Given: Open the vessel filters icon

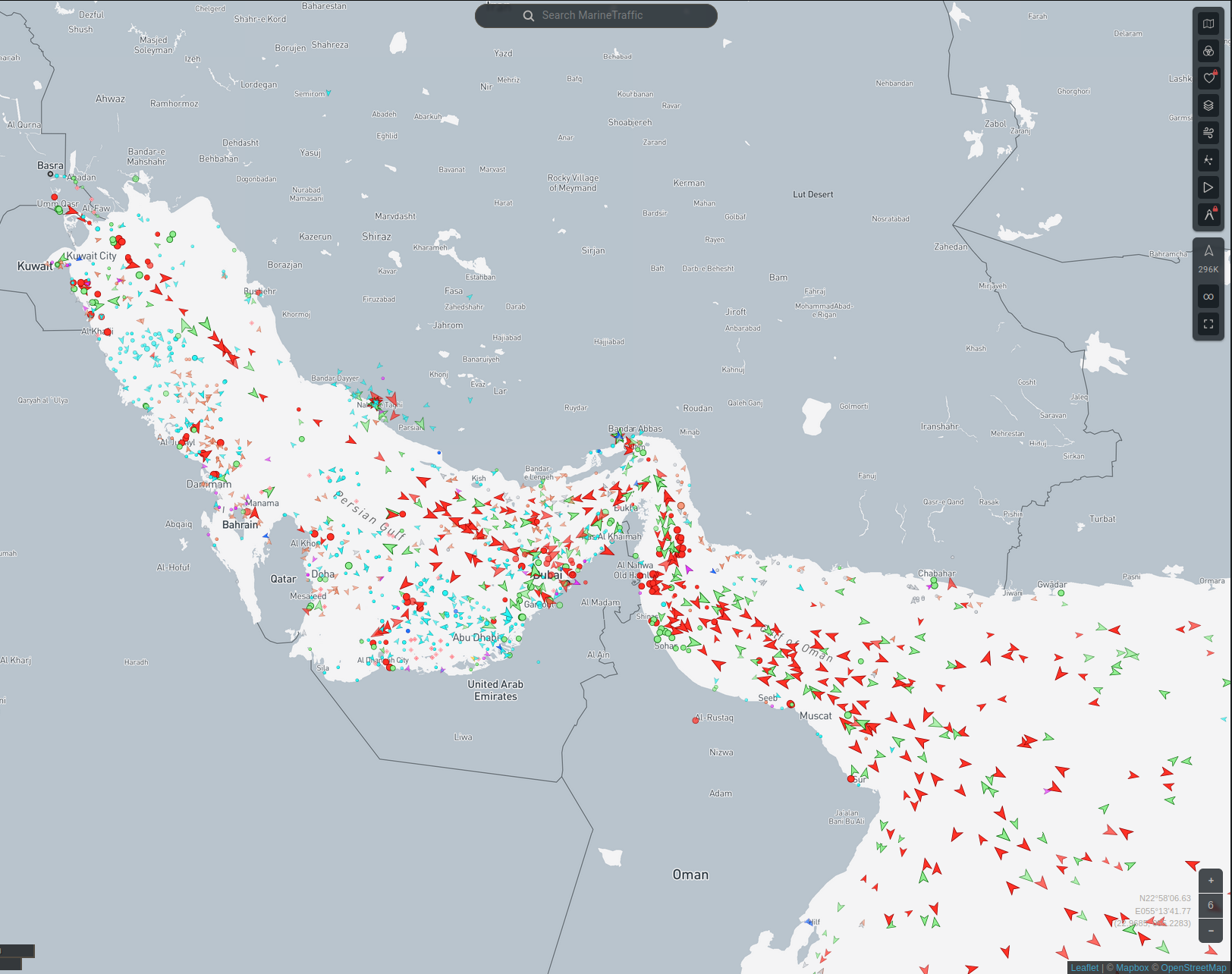Looking at the screenshot, I should coord(1208,51).
